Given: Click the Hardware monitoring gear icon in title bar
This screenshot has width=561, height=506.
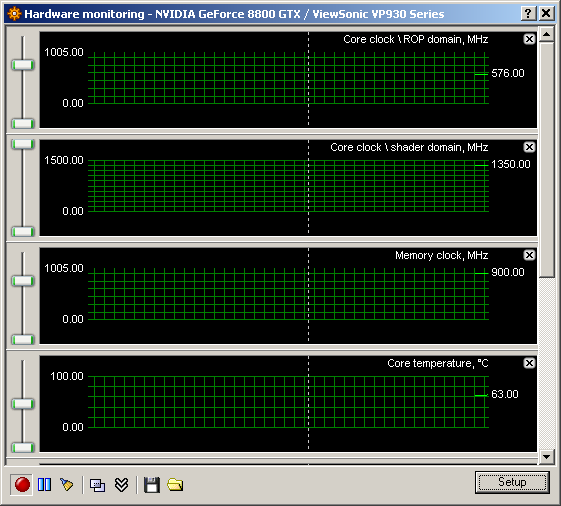Looking at the screenshot, I should [14, 14].
